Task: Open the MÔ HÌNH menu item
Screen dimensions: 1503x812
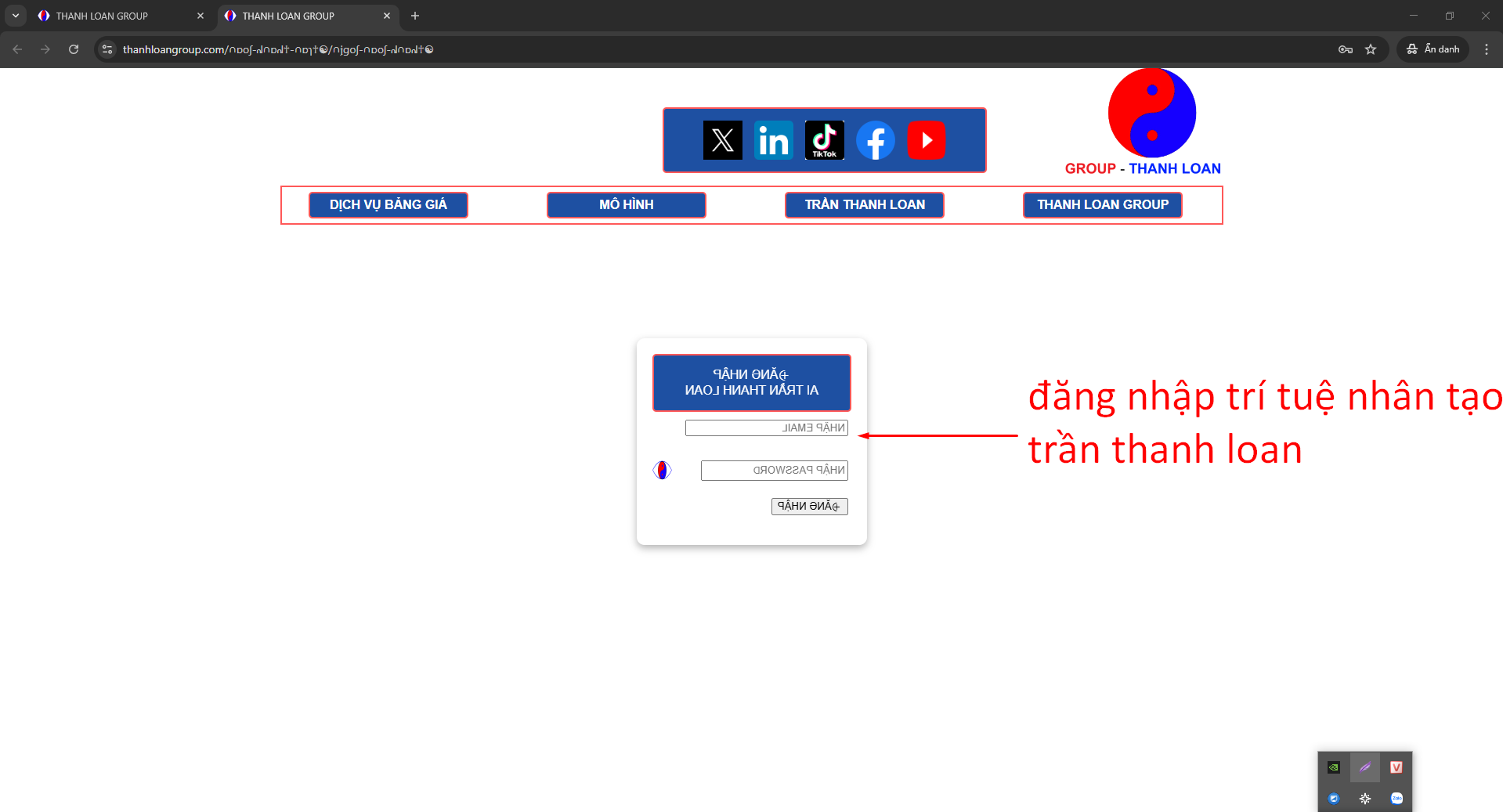Action: pyautogui.click(x=627, y=204)
